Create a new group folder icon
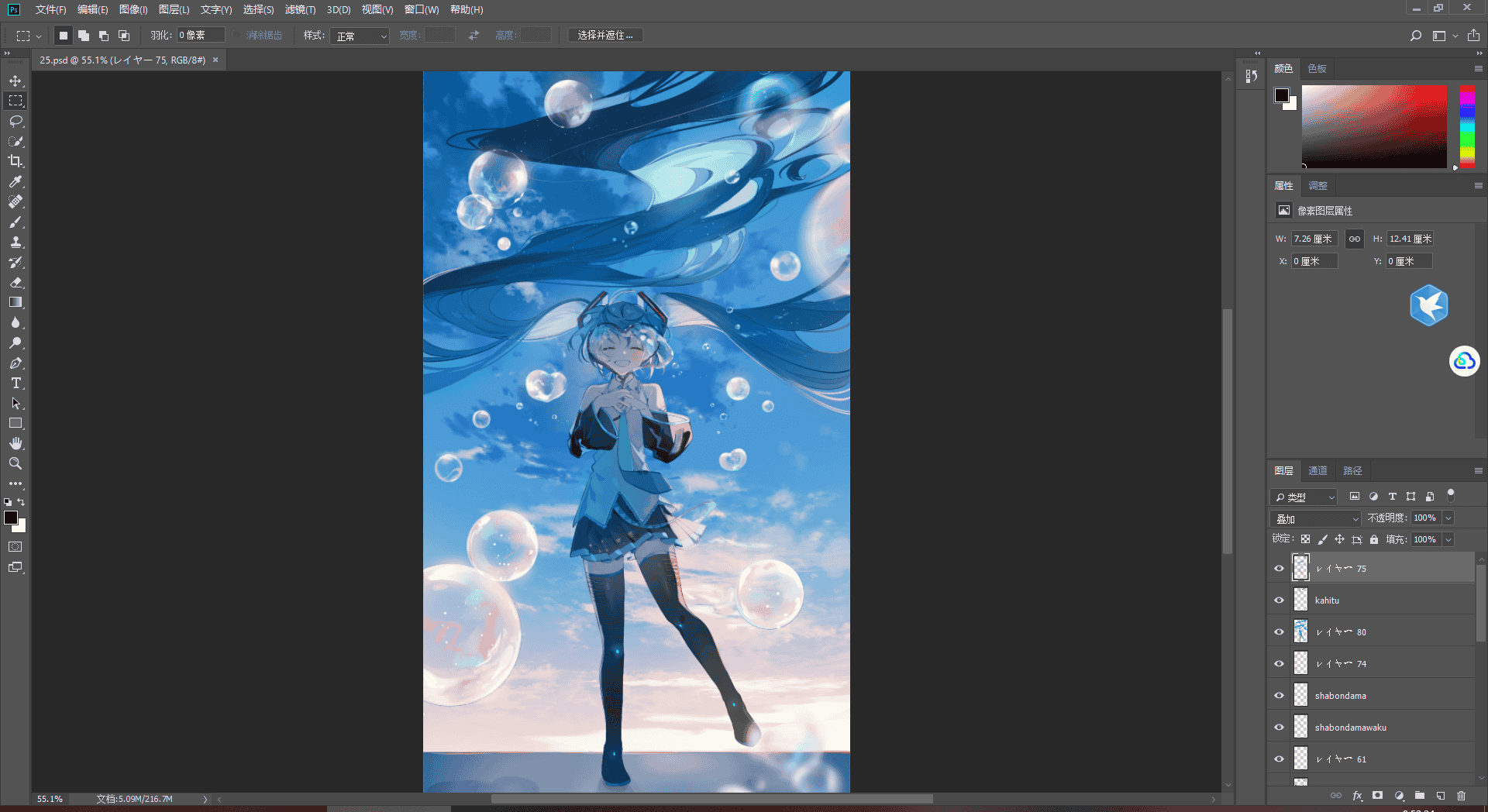 (1419, 796)
